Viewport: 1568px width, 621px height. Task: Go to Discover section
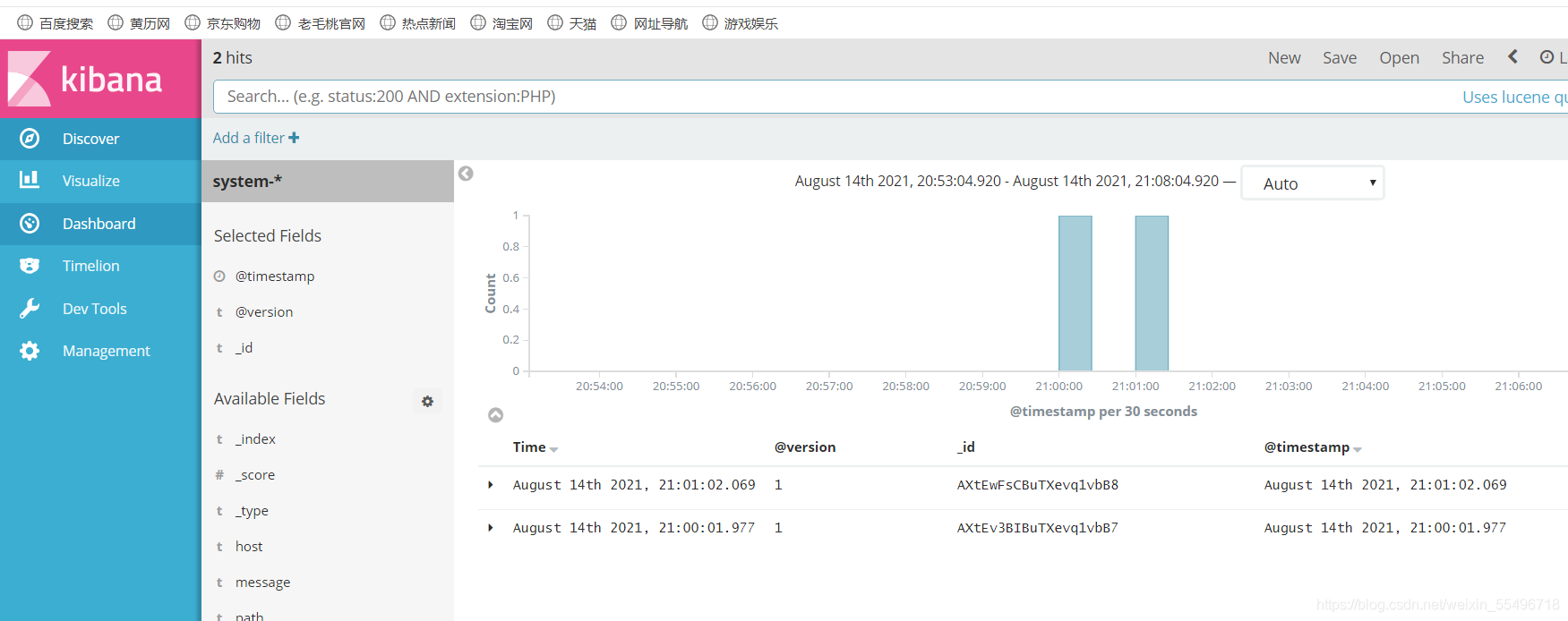pyautogui.click(x=100, y=139)
